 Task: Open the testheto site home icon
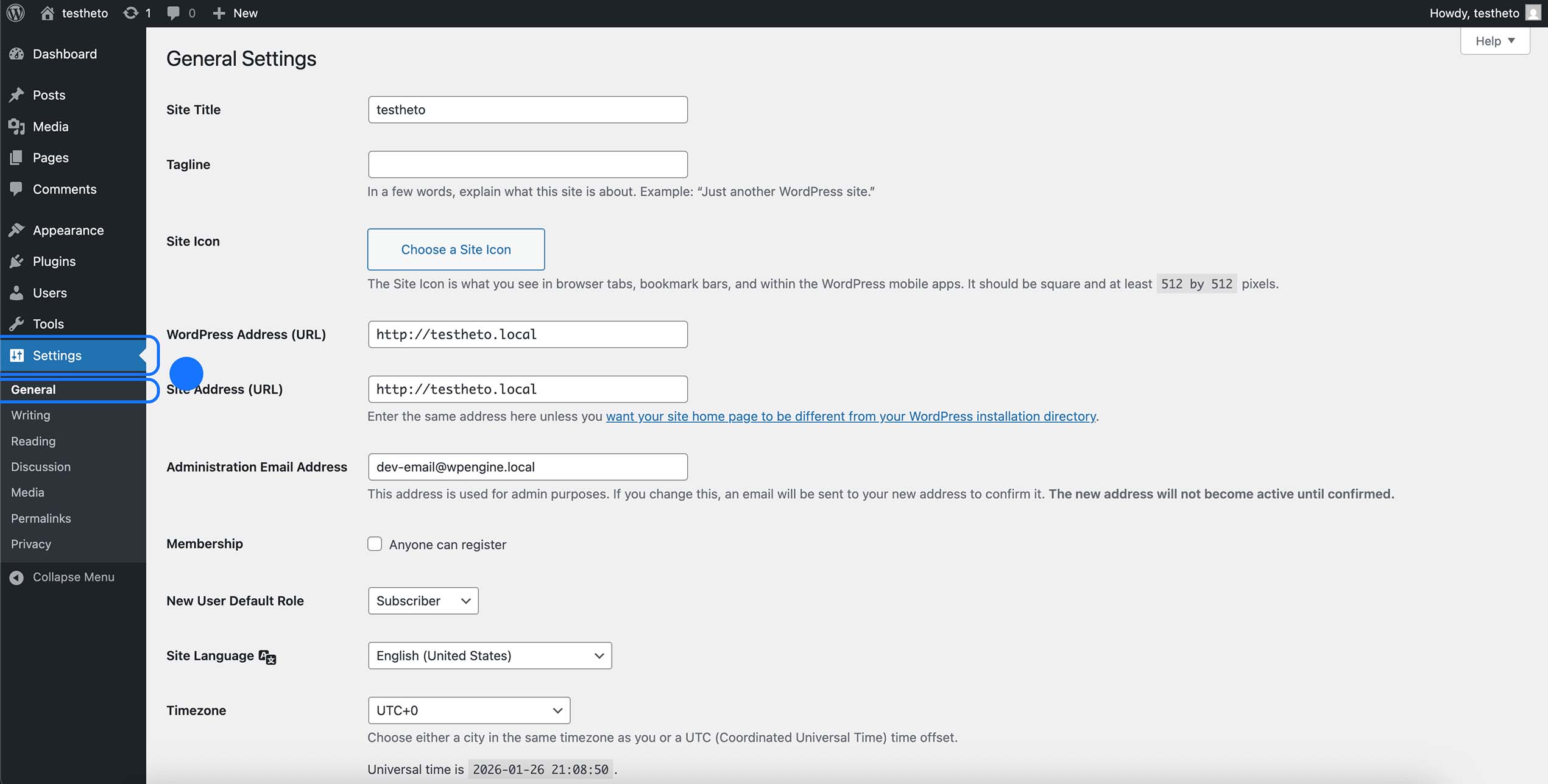[x=47, y=12]
